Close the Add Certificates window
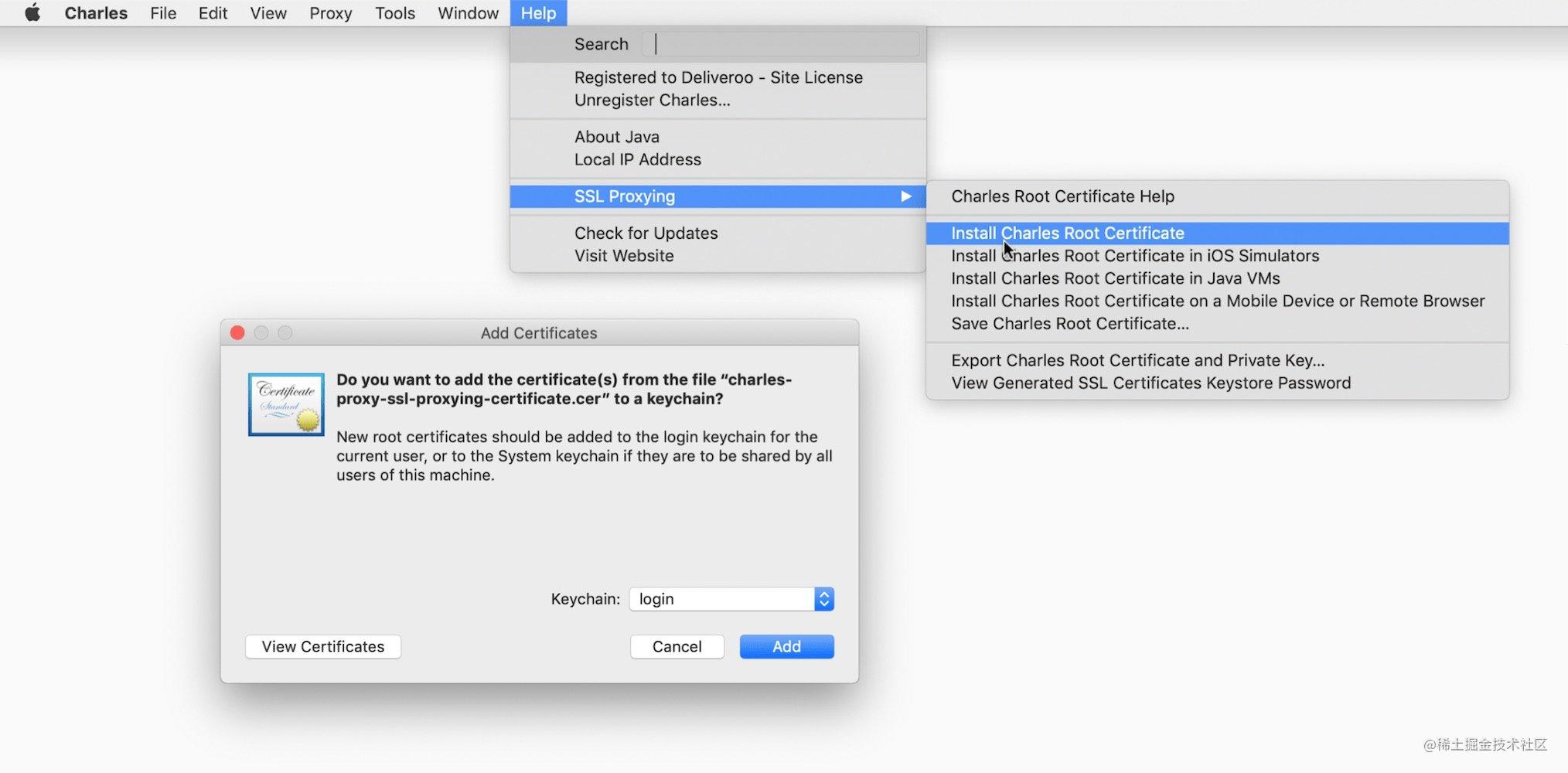This screenshot has width=1568, height=773. point(237,332)
